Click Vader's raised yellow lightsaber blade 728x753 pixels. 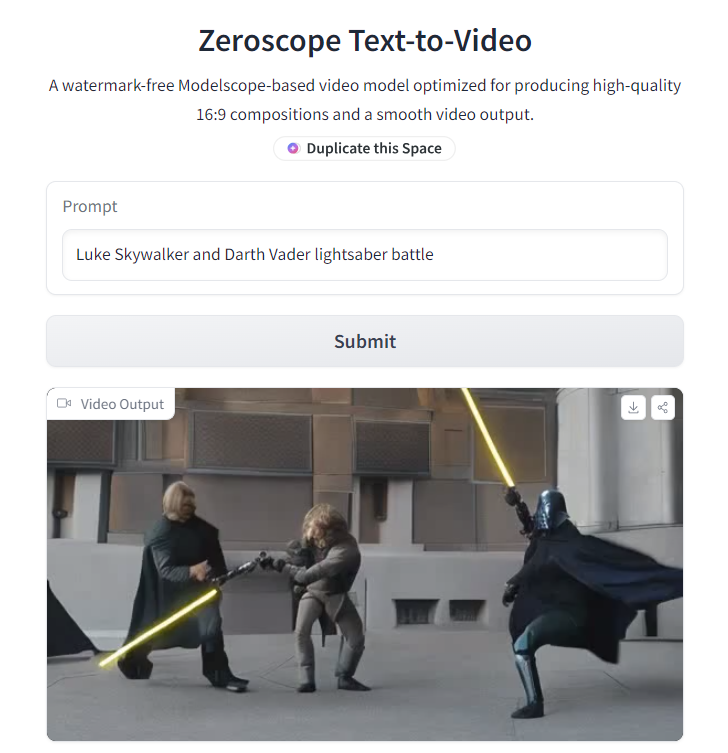click(488, 437)
